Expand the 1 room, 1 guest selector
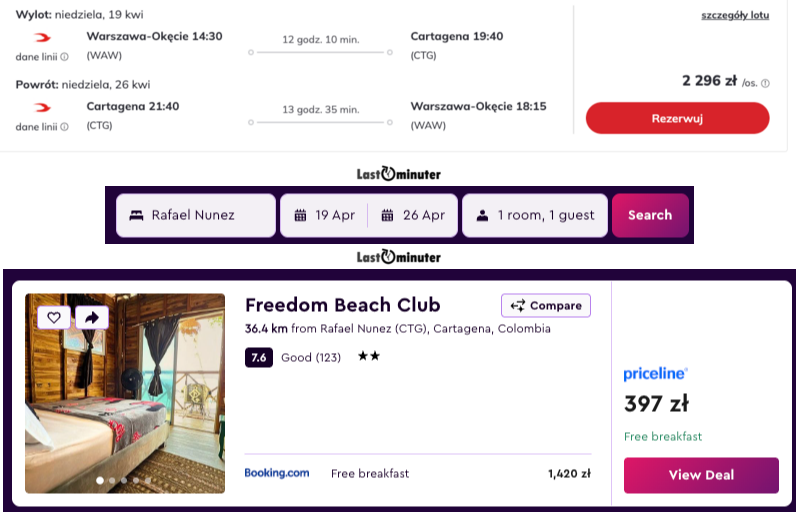800x512 pixels. pyautogui.click(x=535, y=215)
